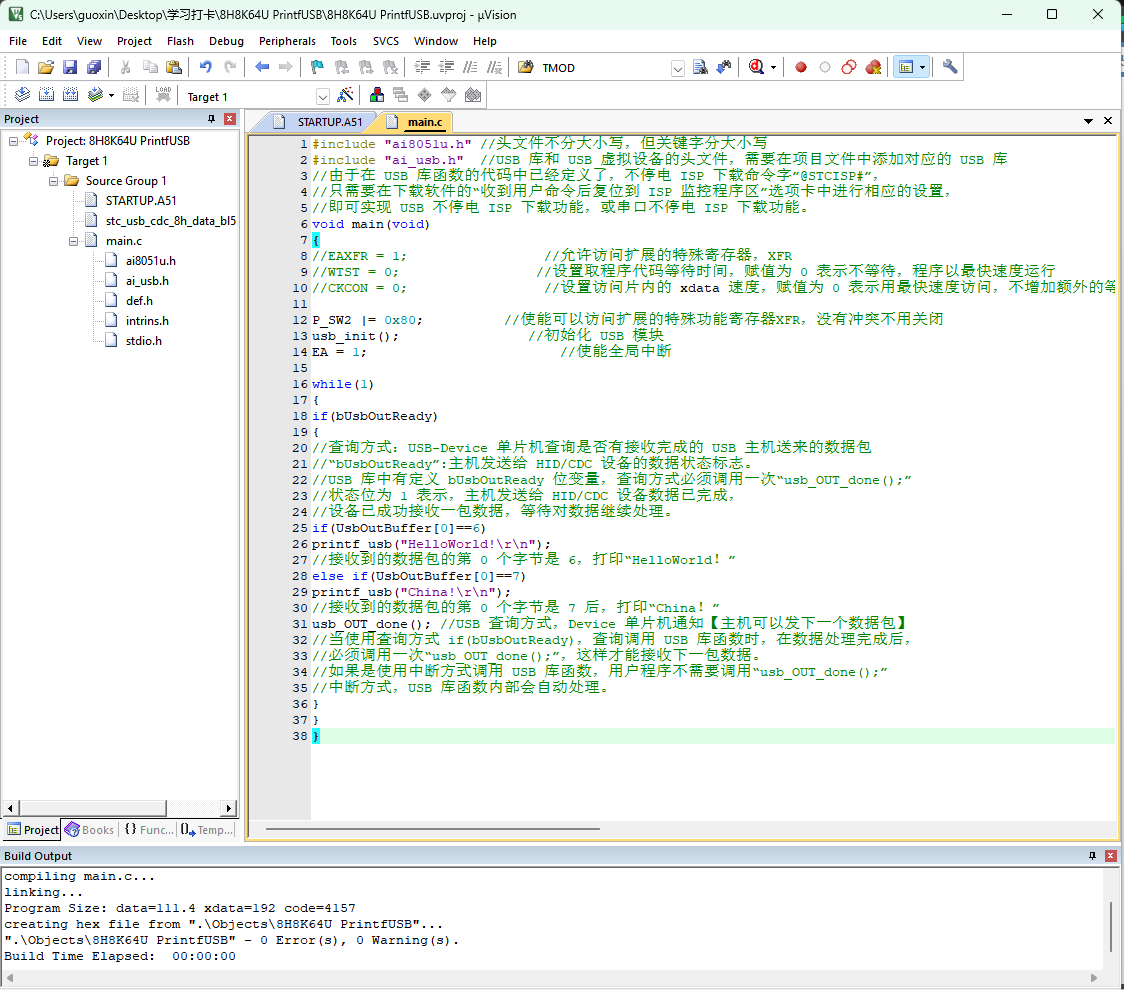This screenshot has width=1124, height=990.
Task: Switch to the Books panel tab
Action: tap(90, 829)
